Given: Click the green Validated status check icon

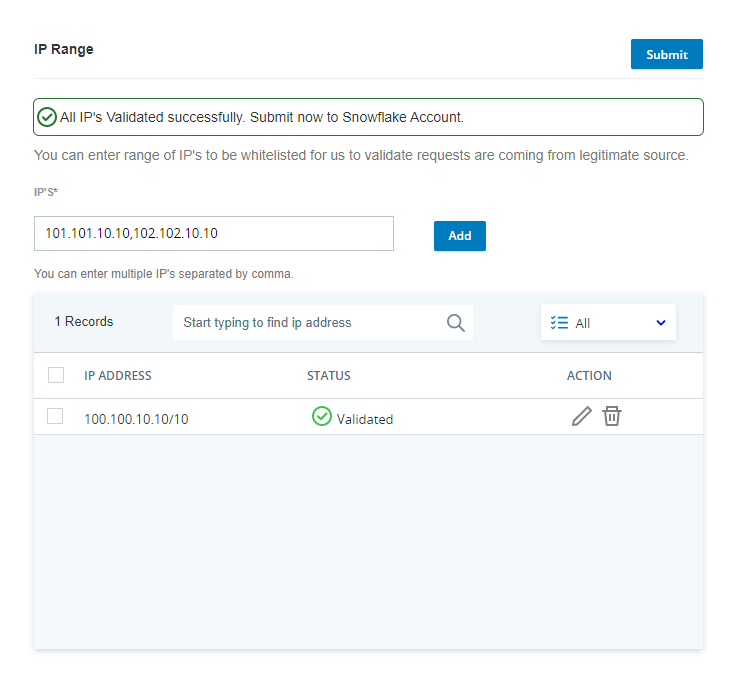Looking at the screenshot, I should (x=321, y=416).
